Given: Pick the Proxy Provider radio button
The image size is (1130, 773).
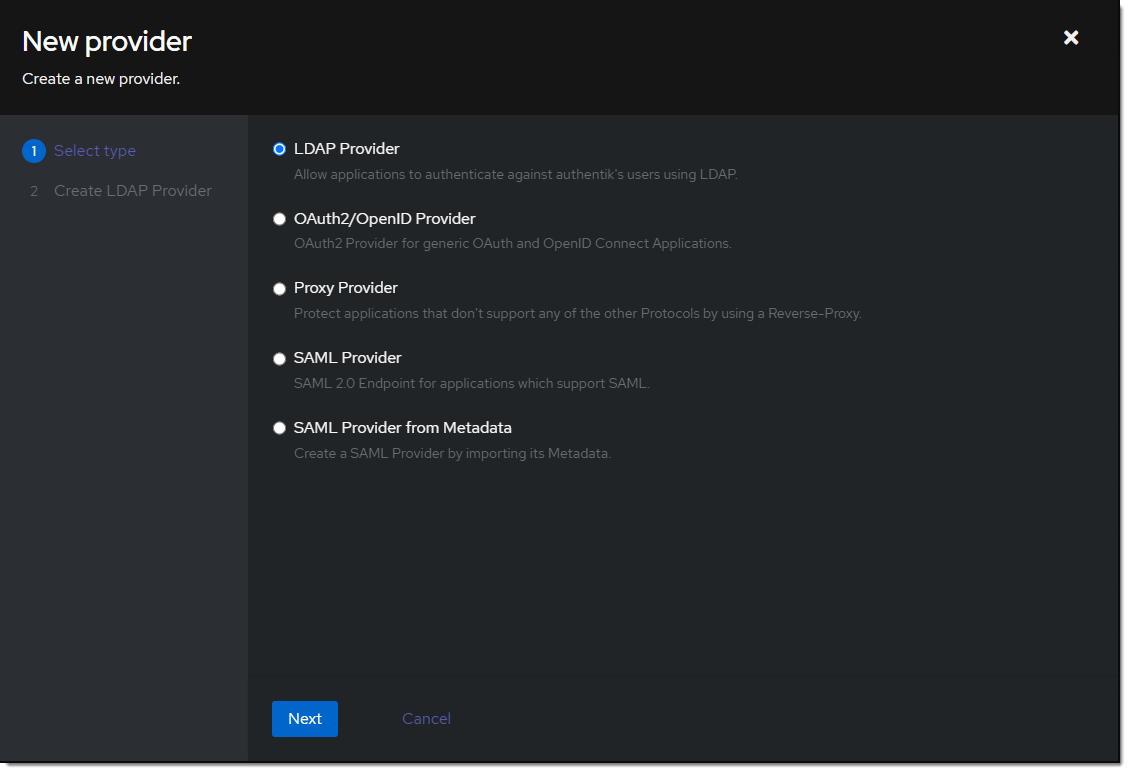Looking at the screenshot, I should pos(280,289).
